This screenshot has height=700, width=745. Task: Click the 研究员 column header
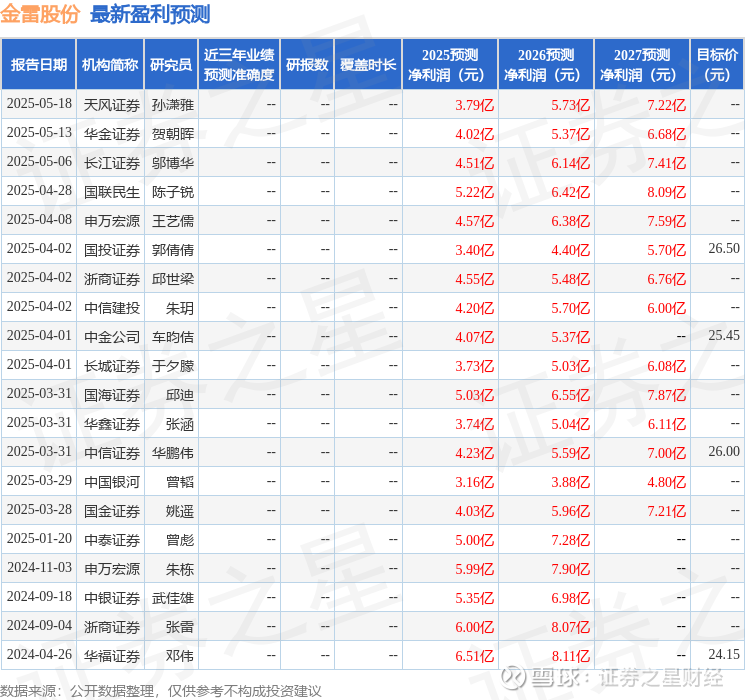(x=171, y=65)
